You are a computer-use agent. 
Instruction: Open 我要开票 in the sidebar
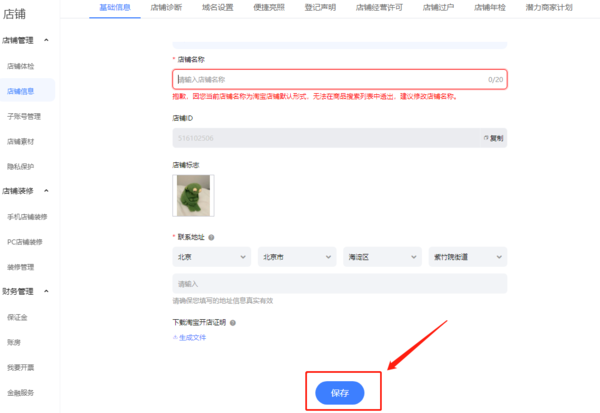point(21,367)
